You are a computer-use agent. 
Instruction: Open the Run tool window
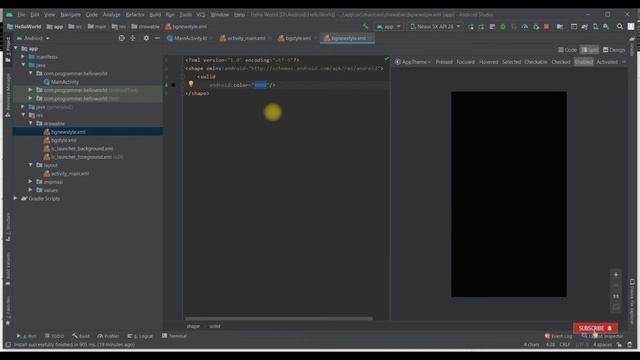27,336
